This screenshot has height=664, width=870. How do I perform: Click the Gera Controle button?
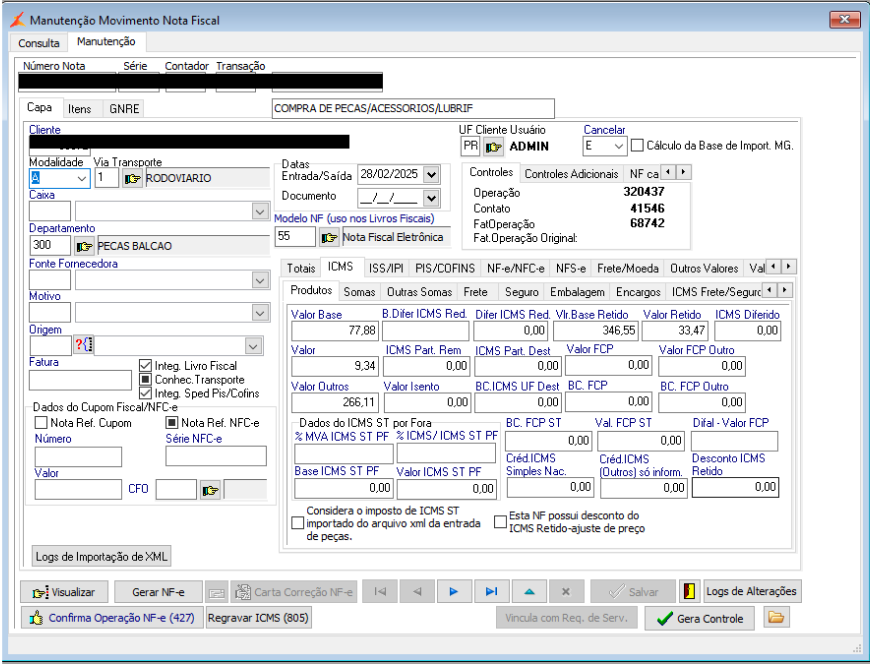click(699, 618)
